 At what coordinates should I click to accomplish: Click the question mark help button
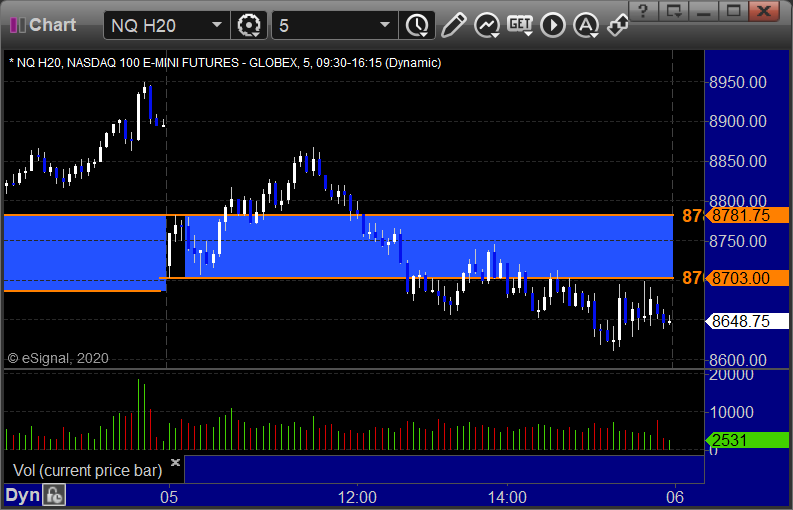point(643,10)
